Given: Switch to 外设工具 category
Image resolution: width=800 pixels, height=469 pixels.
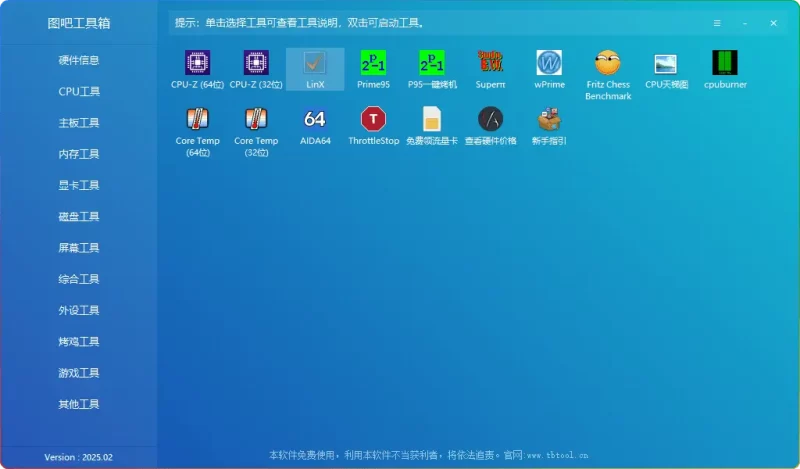Looking at the screenshot, I should click(x=79, y=310).
